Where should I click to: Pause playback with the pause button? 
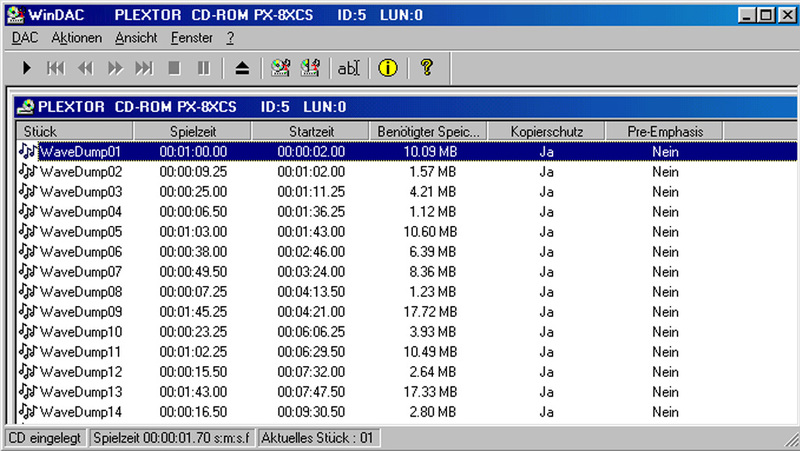[204, 68]
